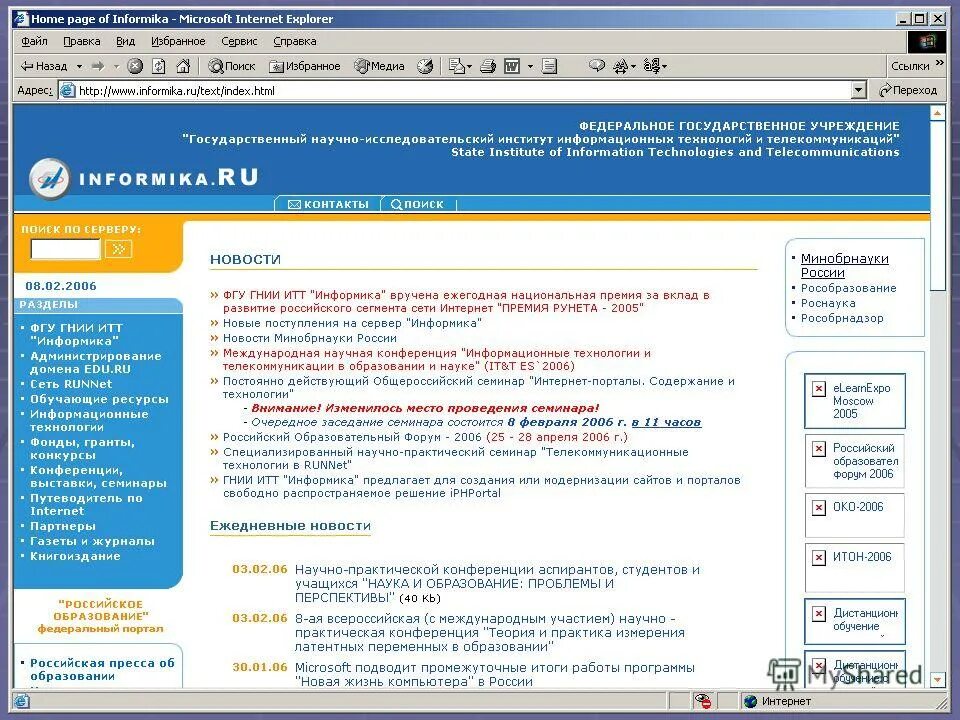Click the Переход go button
Viewport: 960px width, 720px height.
907,91
